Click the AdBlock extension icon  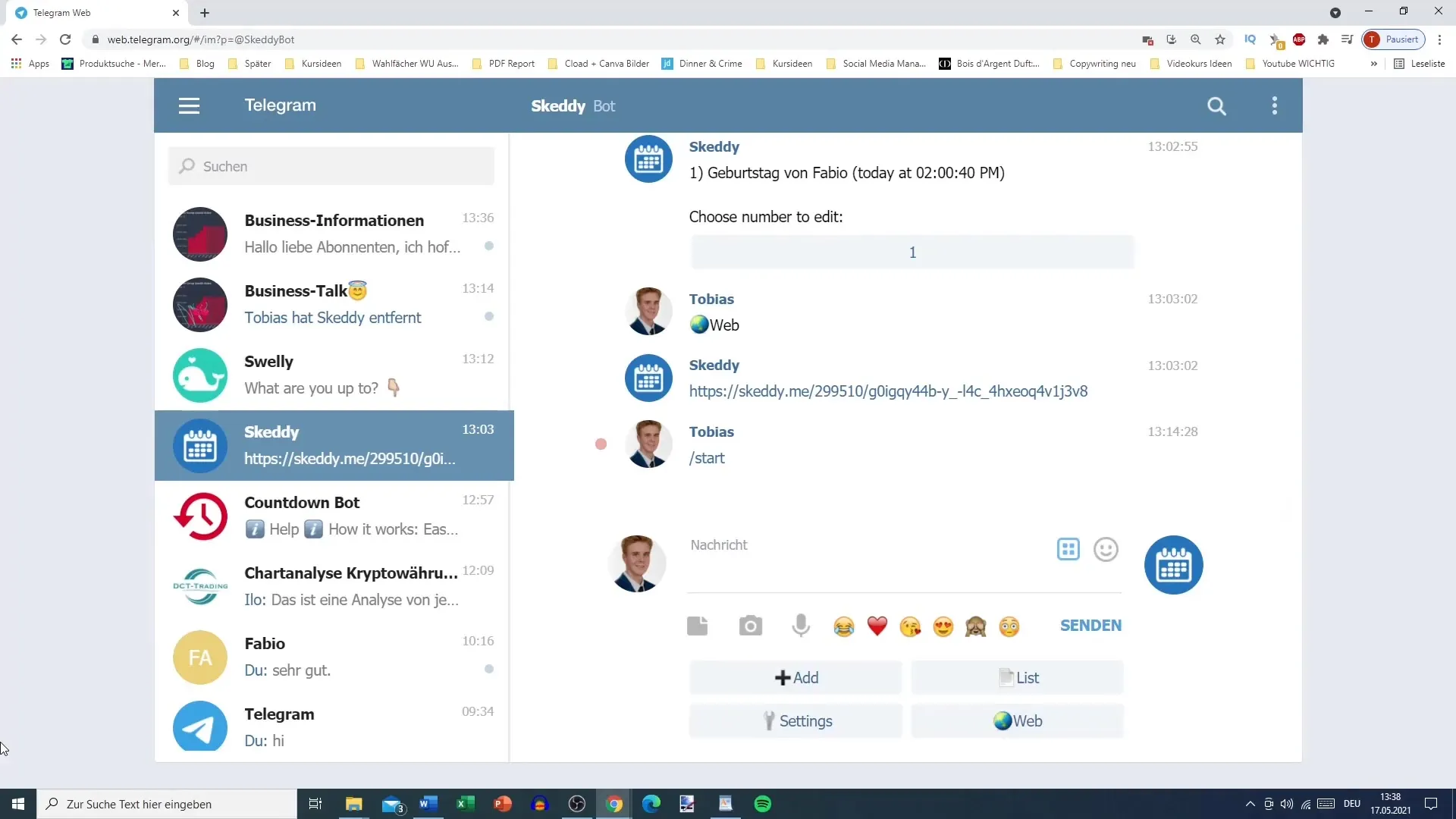pos(1299,39)
